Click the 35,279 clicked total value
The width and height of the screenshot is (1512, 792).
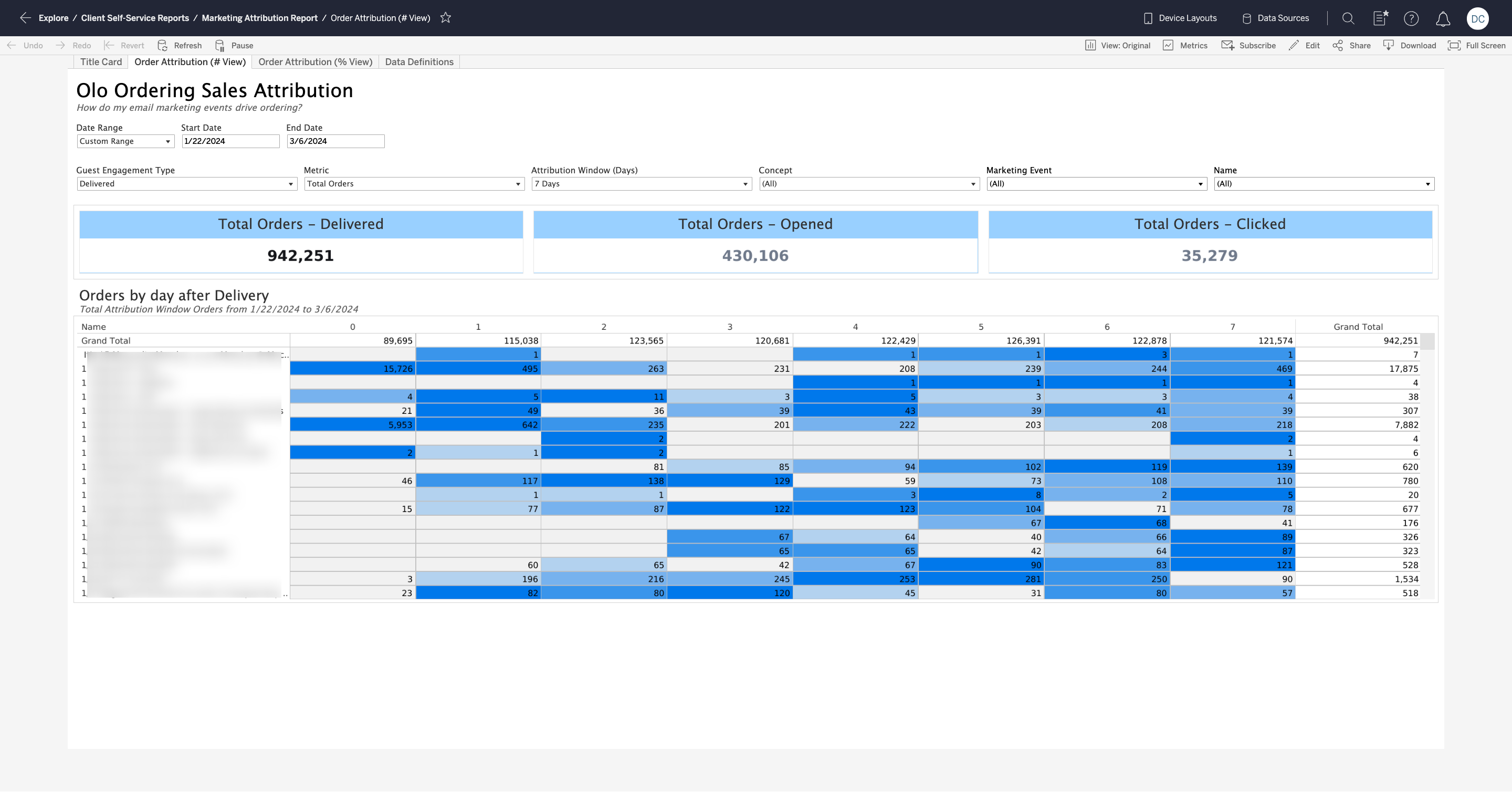1210,255
